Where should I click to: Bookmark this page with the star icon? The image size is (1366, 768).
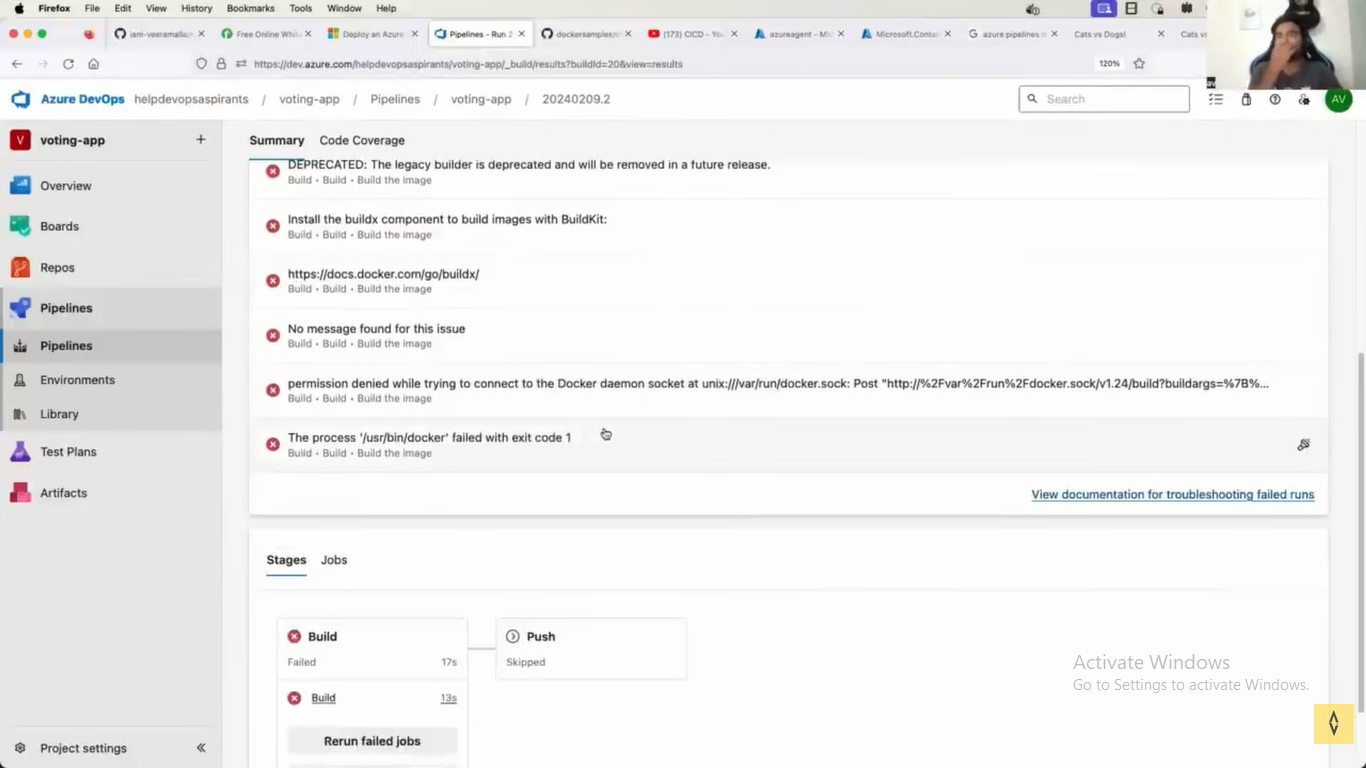[x=1139, y=64]
